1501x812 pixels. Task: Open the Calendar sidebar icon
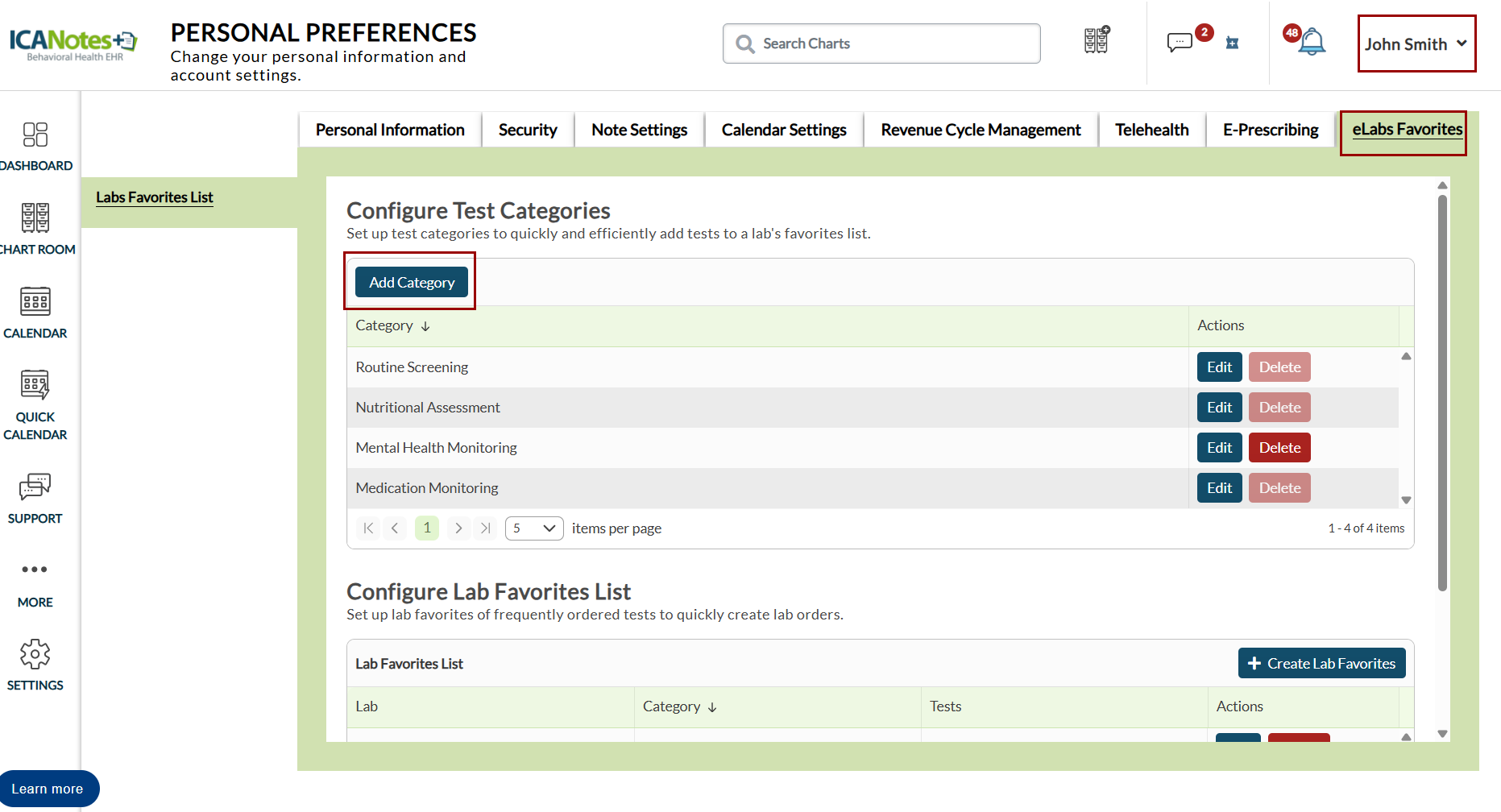(x=35, y=302)
